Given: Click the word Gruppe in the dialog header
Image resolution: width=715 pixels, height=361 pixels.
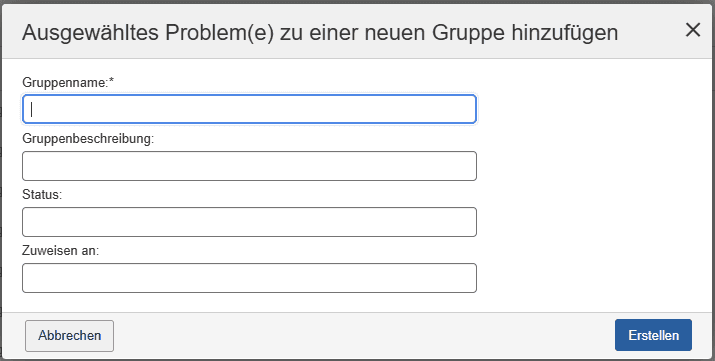Looking at the screenshot, I should 468,33.
